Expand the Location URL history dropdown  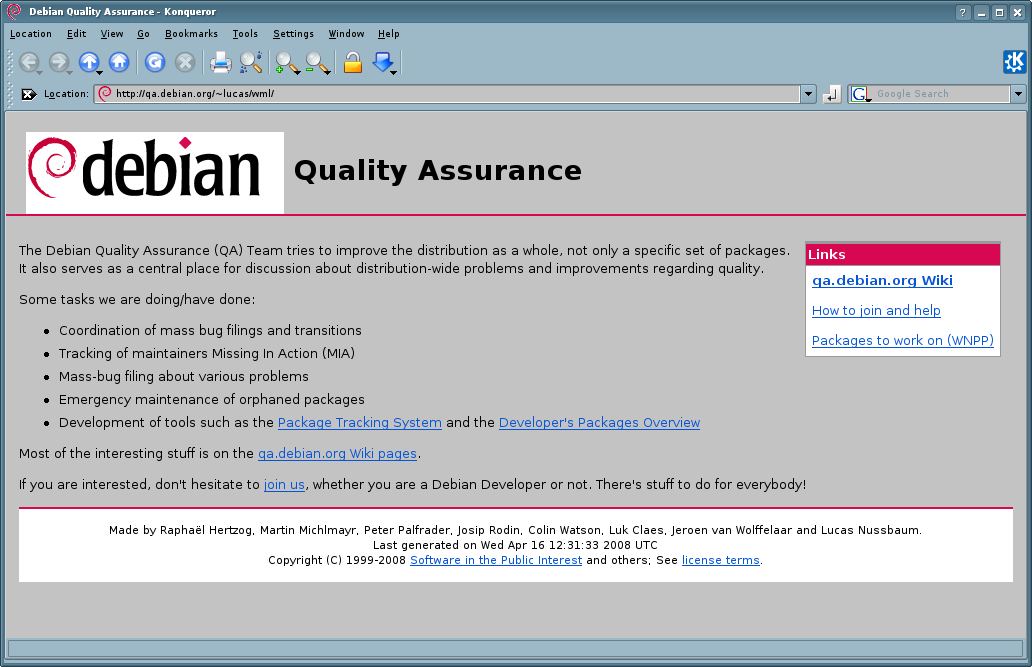(x=809, y=94)
